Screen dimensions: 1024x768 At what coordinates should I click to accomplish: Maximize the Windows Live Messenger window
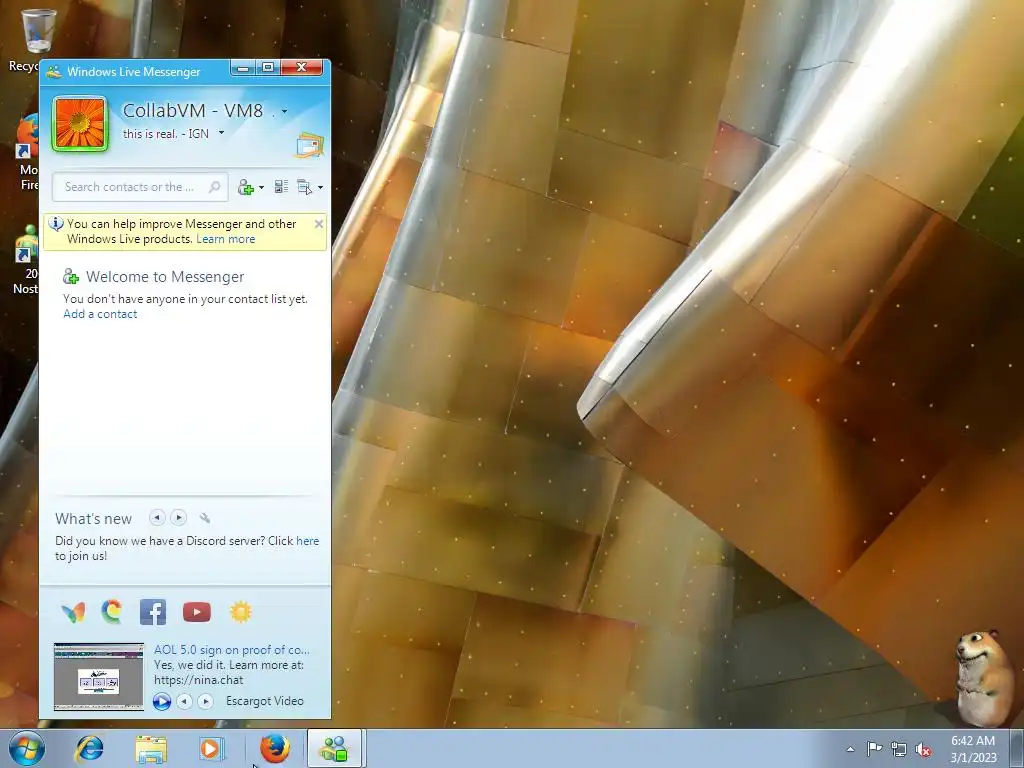pyautogui.click(x=268, y=68)
